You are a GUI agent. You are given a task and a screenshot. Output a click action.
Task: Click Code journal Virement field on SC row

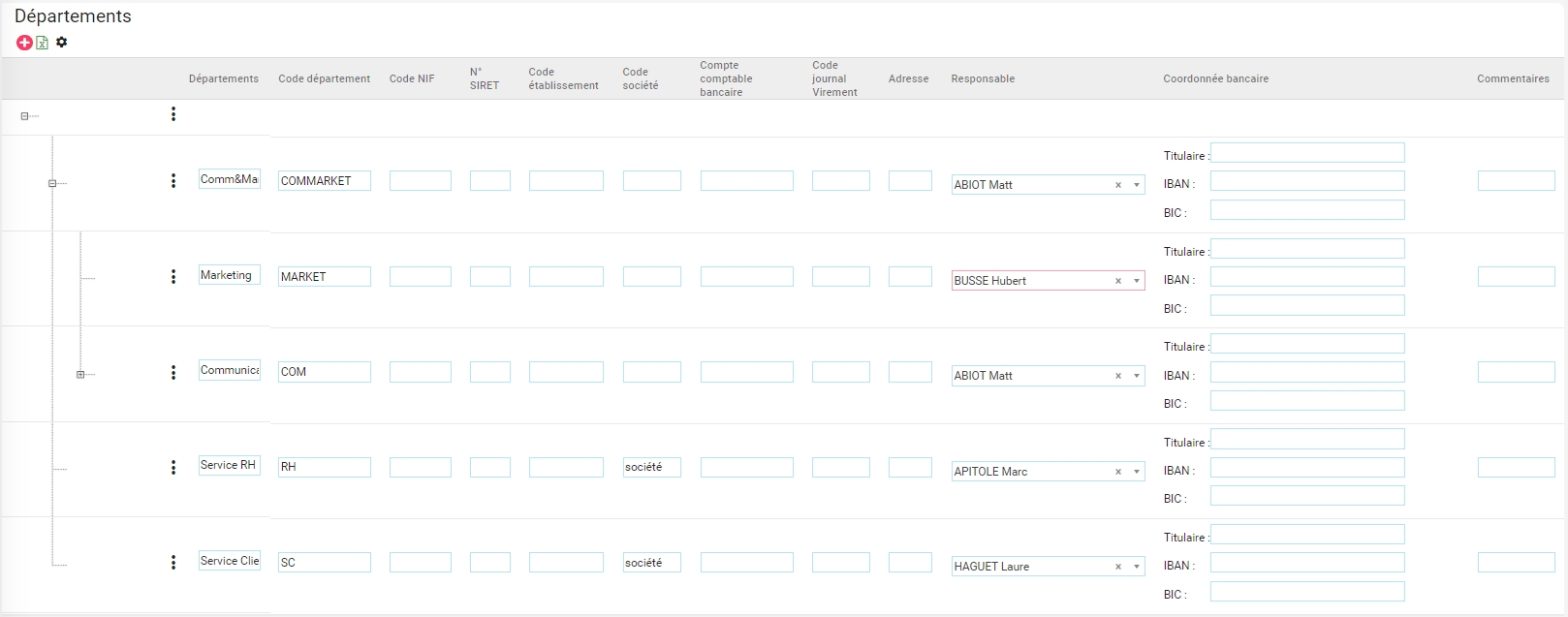tap(841, 563)
